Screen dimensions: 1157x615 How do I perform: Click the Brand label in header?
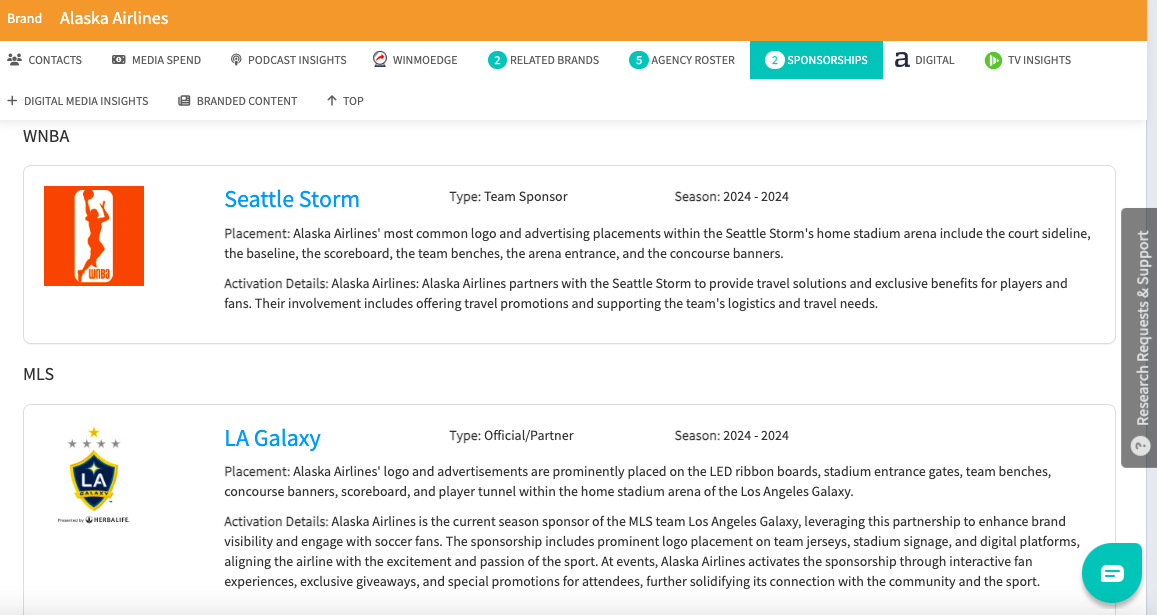pos(24,18)
